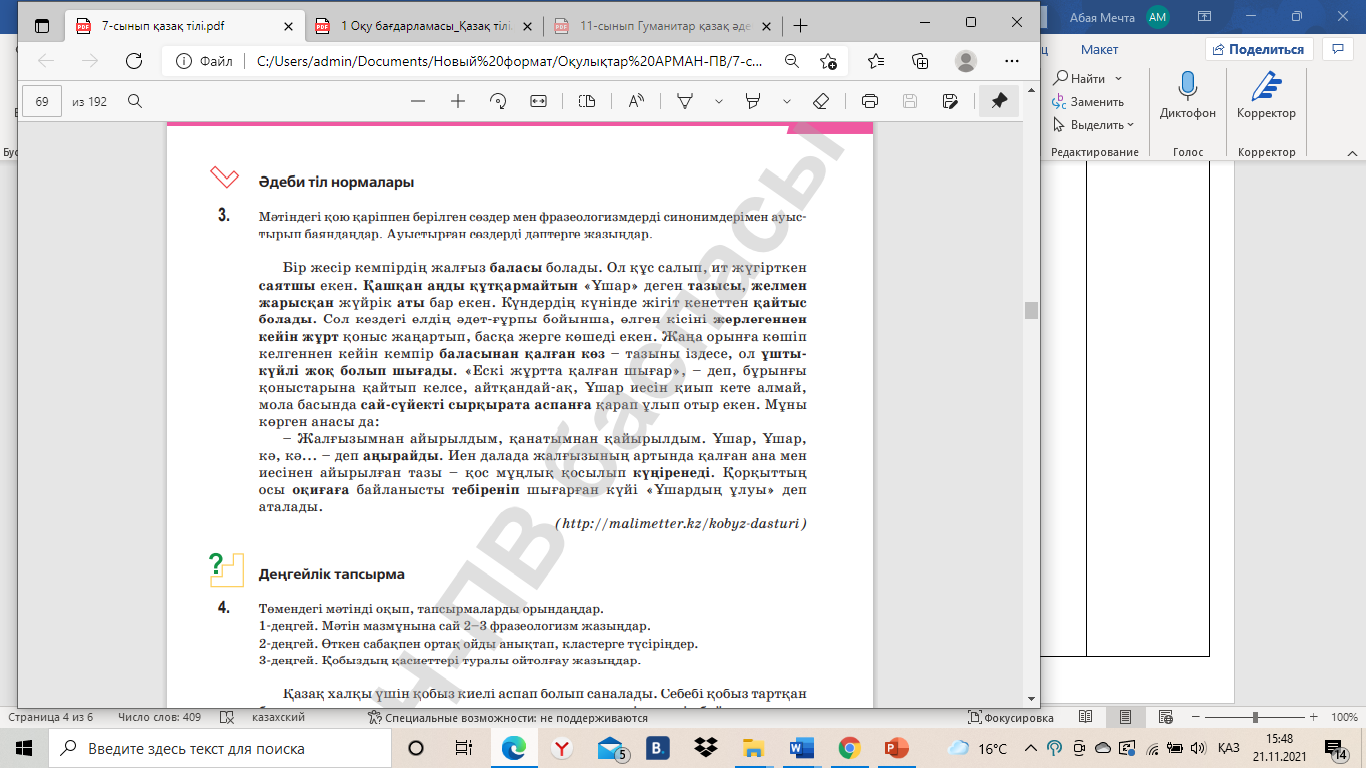Unpin the PDF toolbar
The image size is (1366, 768).
point(999,101)
